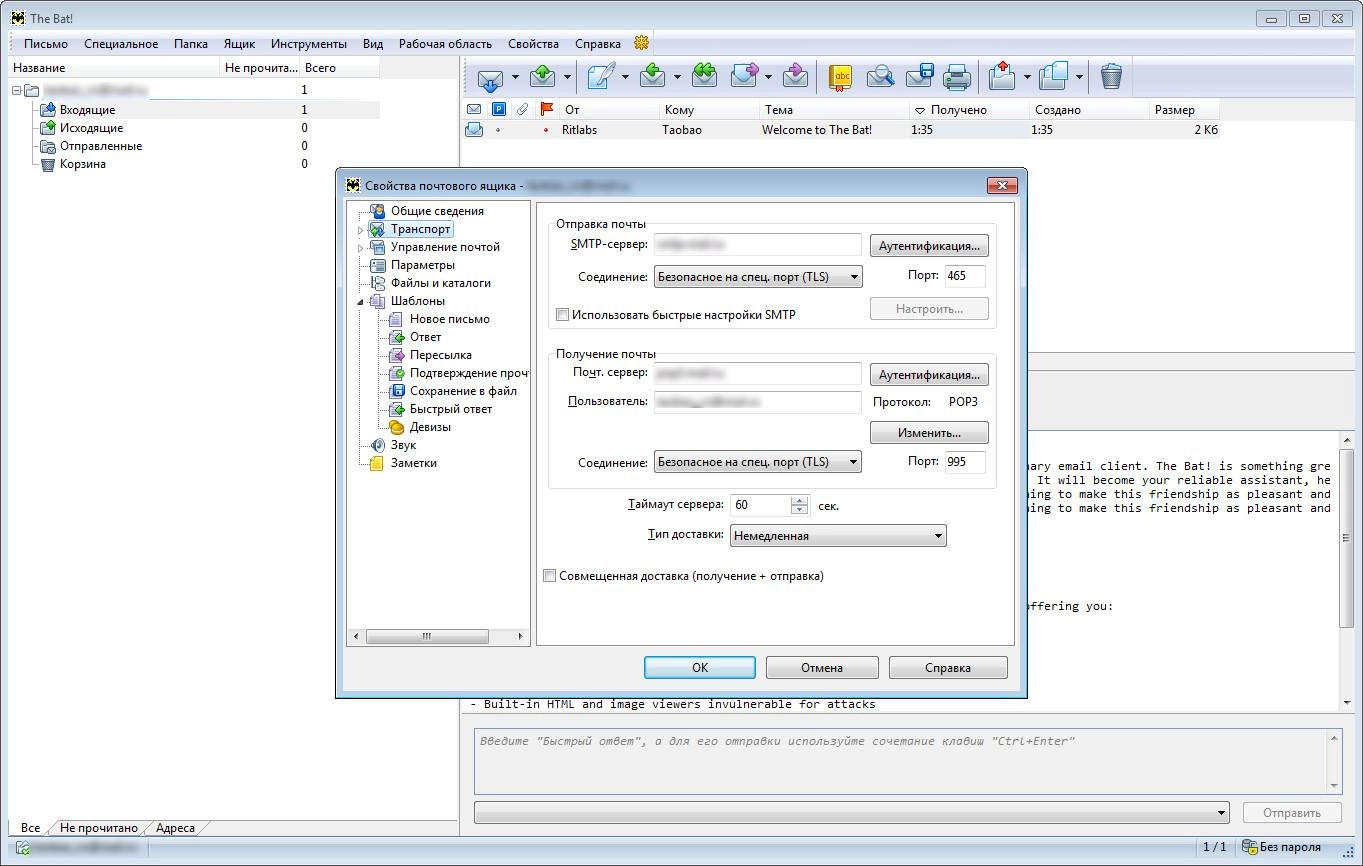The width and height of the screenshot is (1363, 866).
Task: Open the Тип доставки dropdown
Action: click(838, 535)
